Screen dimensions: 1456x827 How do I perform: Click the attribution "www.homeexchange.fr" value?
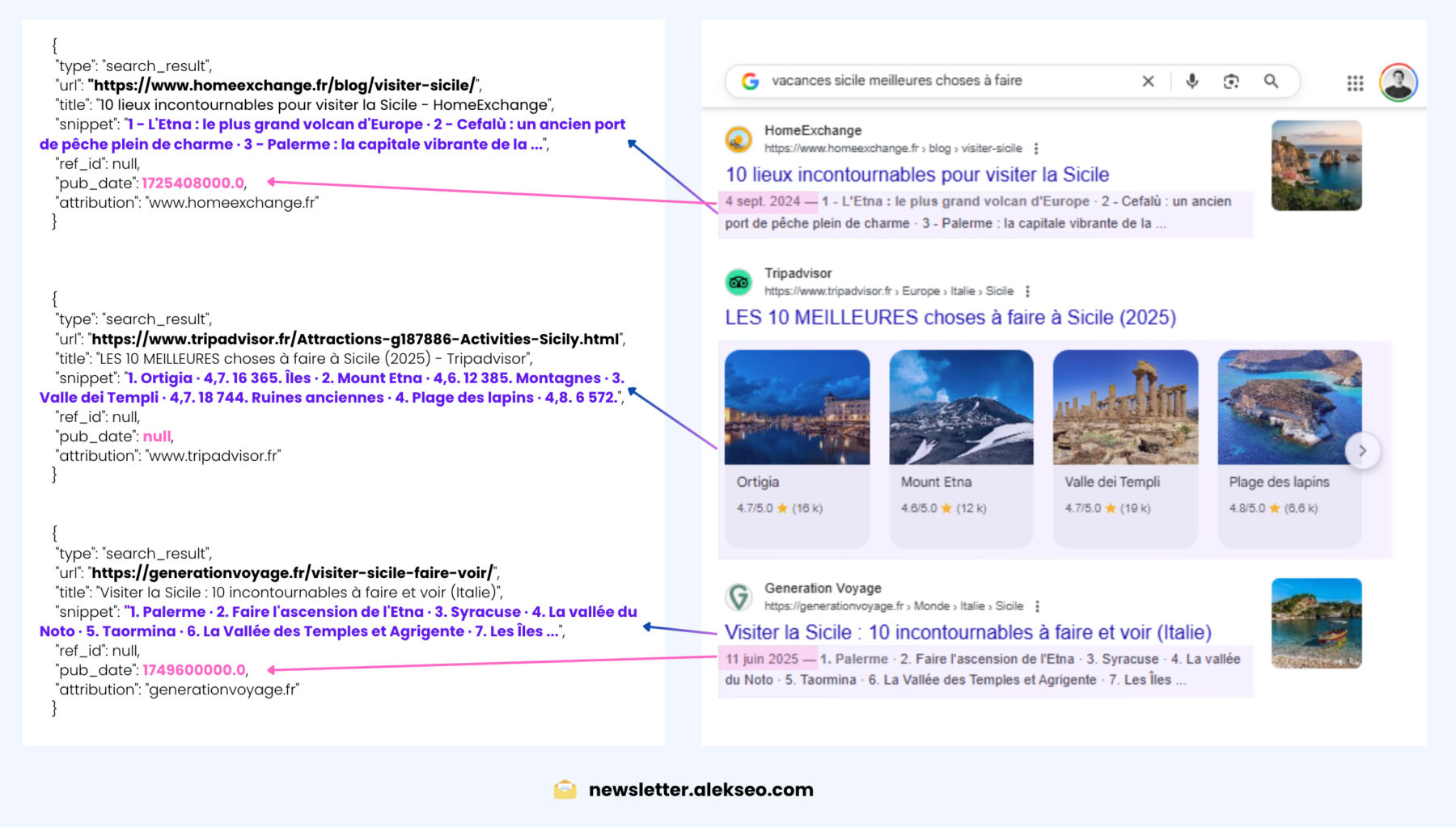click(x=232, y=202)
